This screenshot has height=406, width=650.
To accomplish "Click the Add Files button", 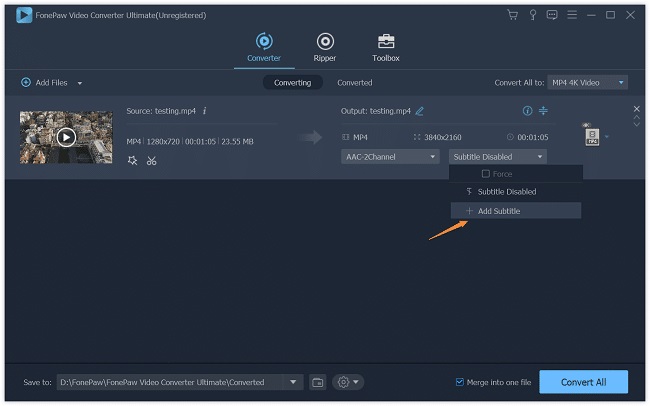I will [x=44, y=83].
